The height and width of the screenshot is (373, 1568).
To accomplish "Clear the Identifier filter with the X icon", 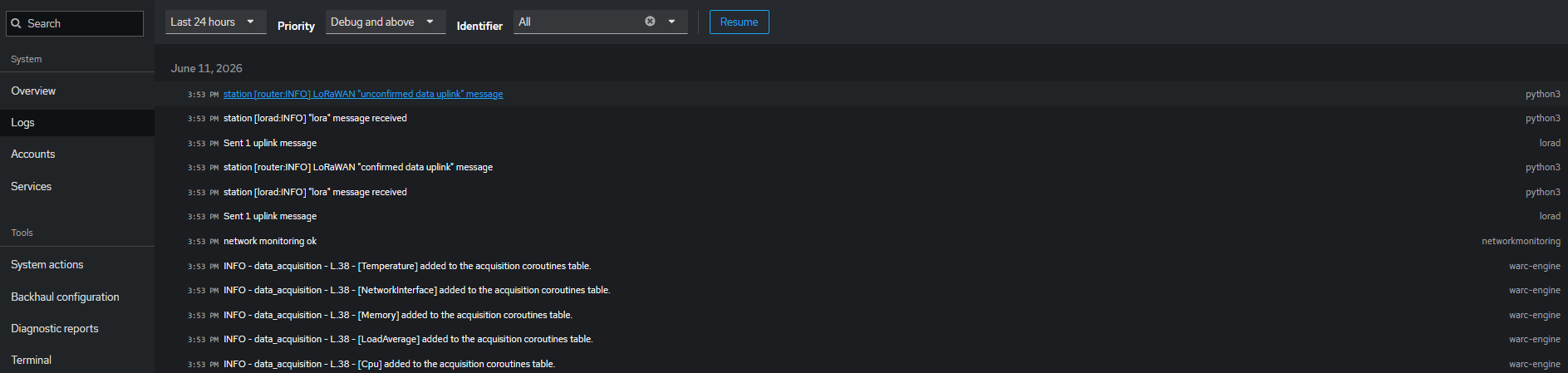I will pyautogui.click(x=650, y=22).
